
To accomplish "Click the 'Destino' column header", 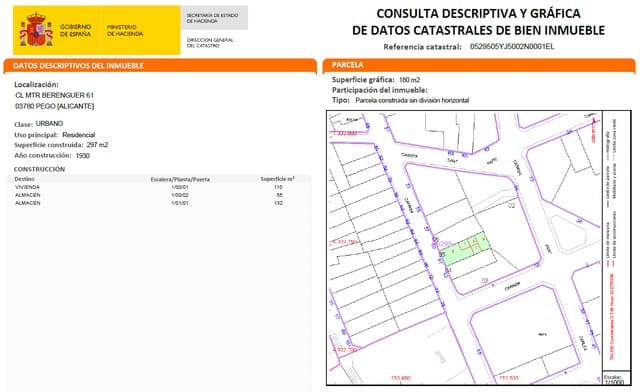I will click(24, 179).
